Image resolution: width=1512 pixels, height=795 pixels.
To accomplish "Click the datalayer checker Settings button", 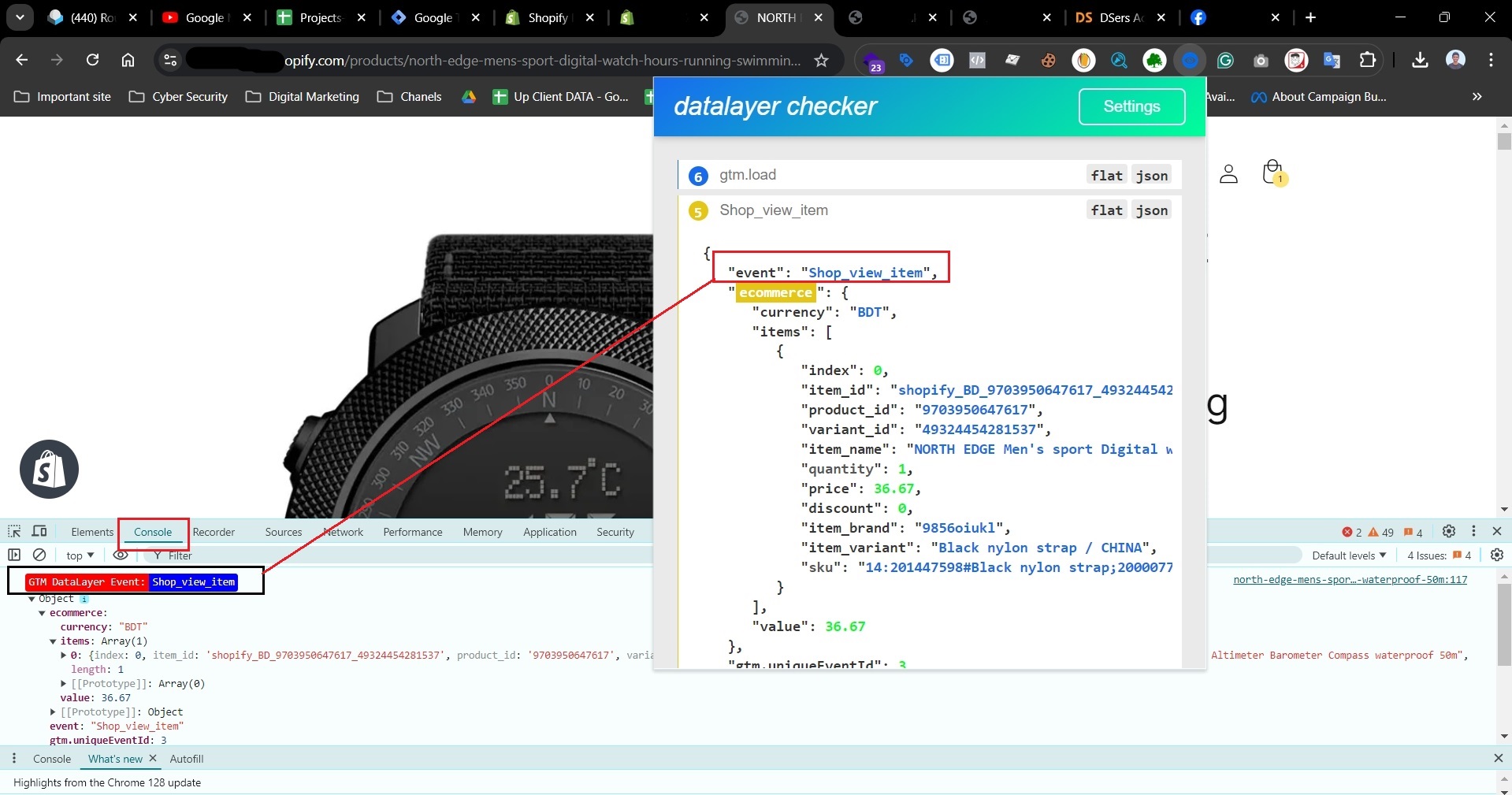I will 1131,106.
